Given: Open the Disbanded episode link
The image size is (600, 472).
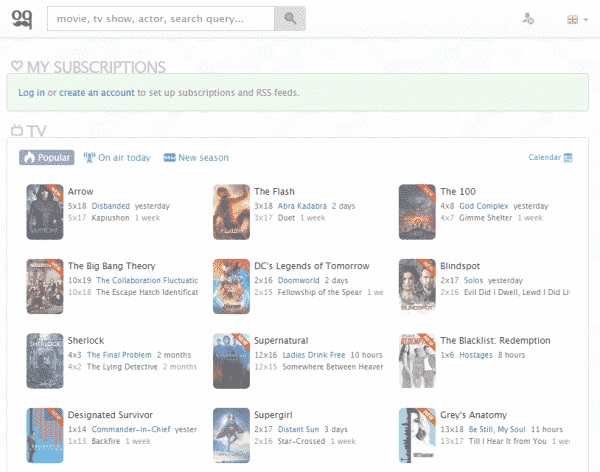Looking at the screenshot, I should pyautogui.click(x=111, y=206).
